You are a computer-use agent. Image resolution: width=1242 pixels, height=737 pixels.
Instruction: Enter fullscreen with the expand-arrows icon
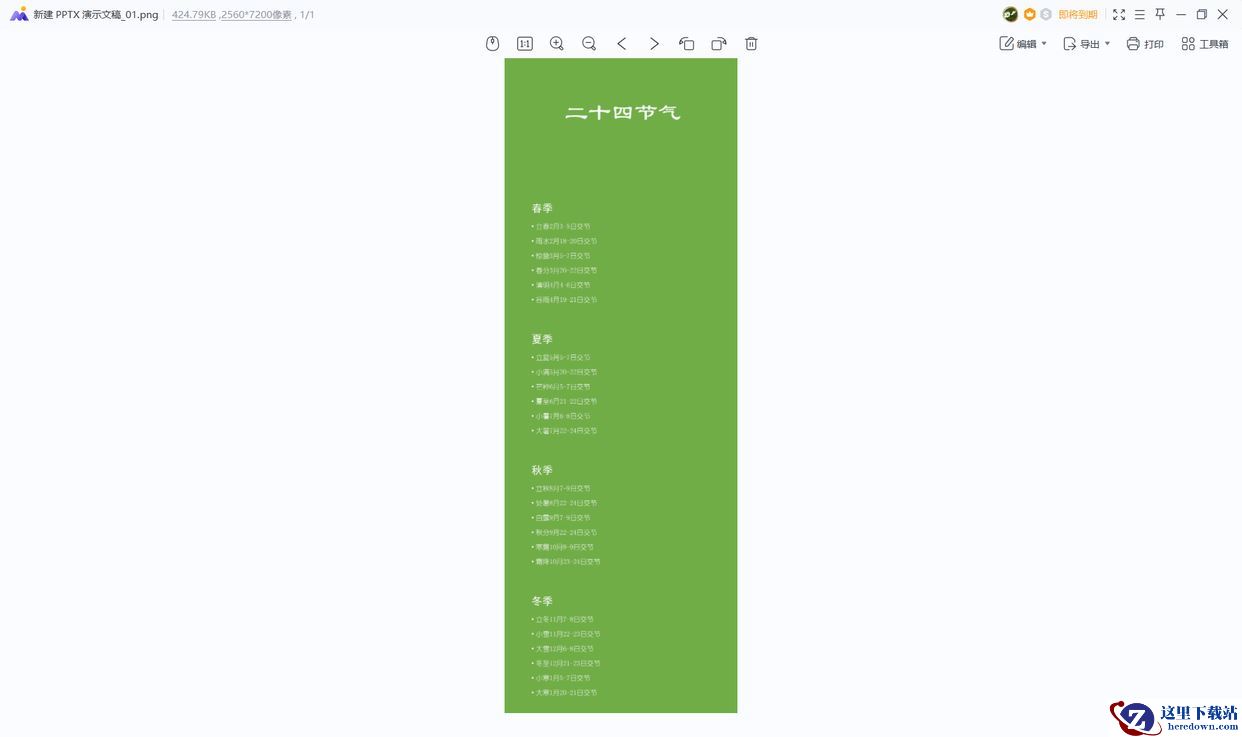(x=1119, y=15)
